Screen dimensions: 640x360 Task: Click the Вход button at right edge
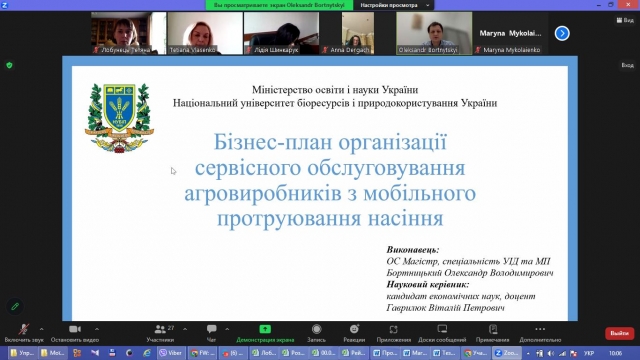click(627, 65)
